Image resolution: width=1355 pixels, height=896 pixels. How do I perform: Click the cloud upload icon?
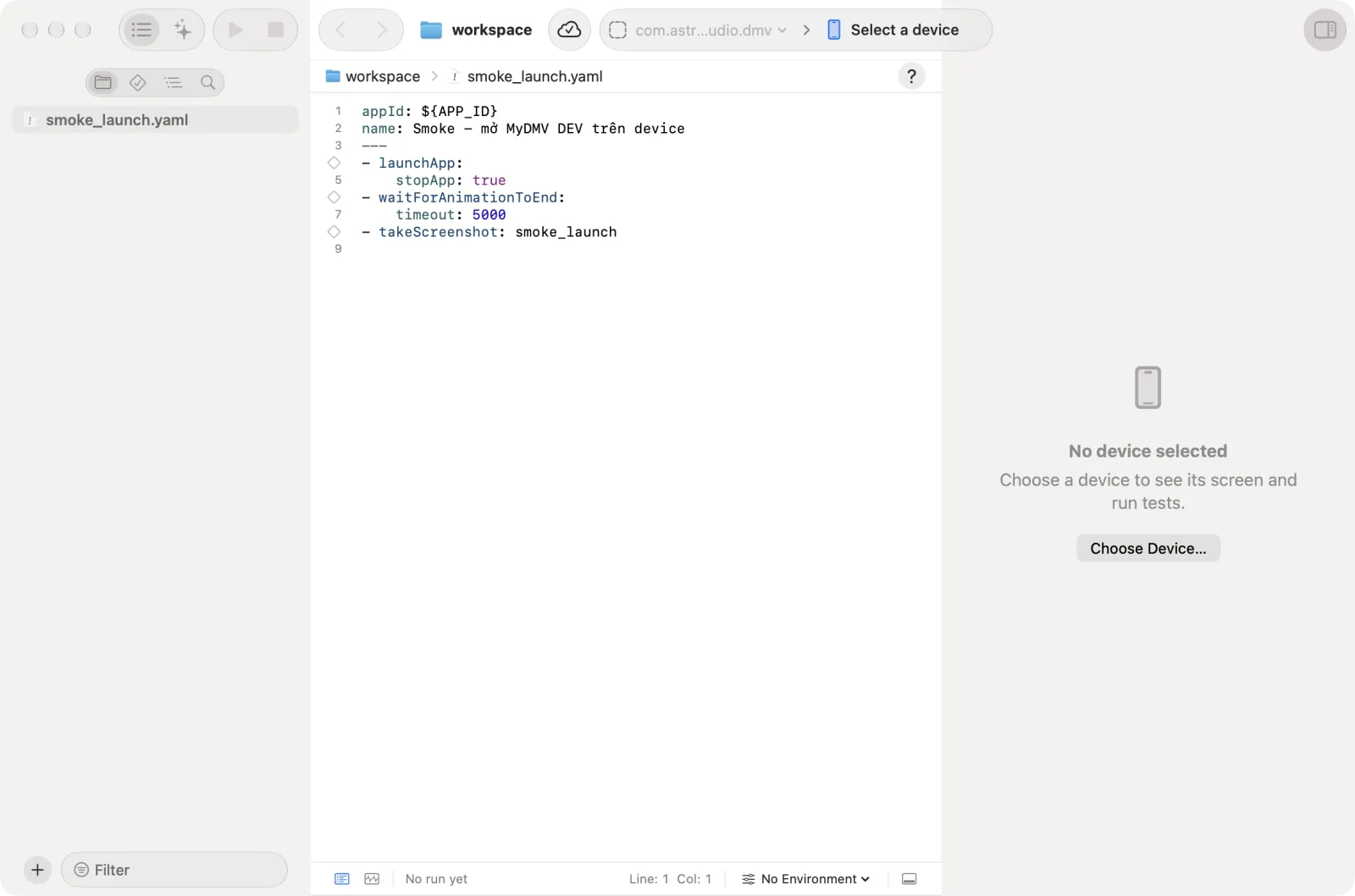569,30
